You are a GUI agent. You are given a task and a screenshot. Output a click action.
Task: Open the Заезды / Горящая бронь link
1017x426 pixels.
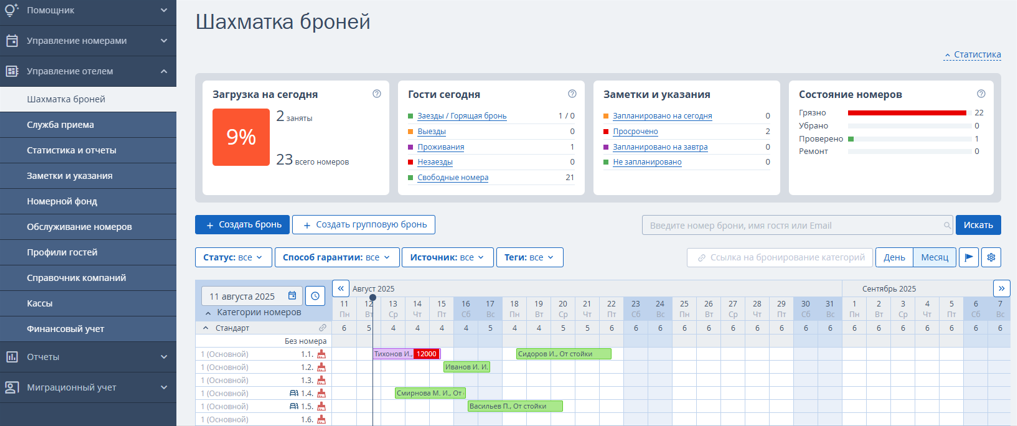[462, 116]
